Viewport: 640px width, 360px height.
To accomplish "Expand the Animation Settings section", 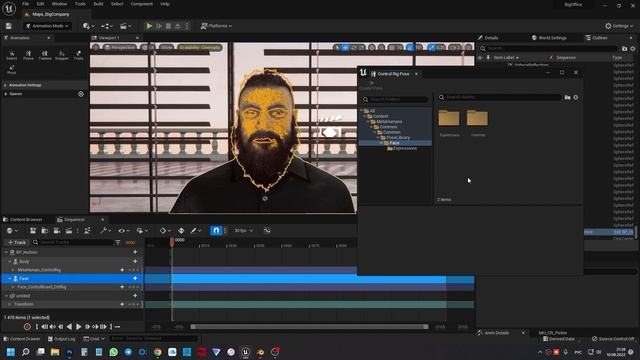I will click(5, 85).
